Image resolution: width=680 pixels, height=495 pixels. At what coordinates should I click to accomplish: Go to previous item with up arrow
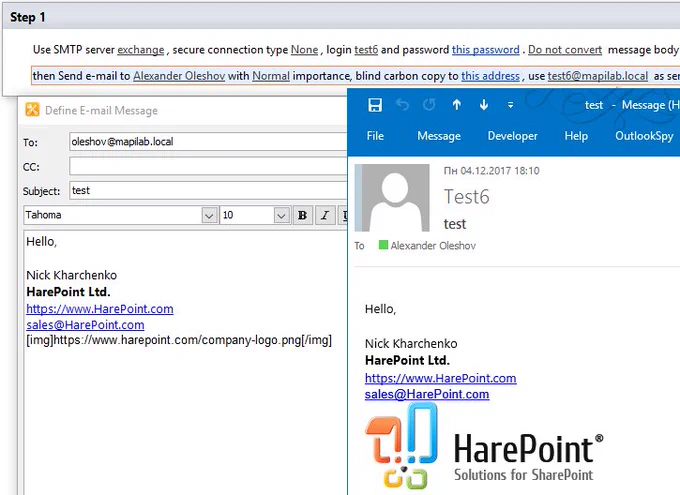pos(457,105)
